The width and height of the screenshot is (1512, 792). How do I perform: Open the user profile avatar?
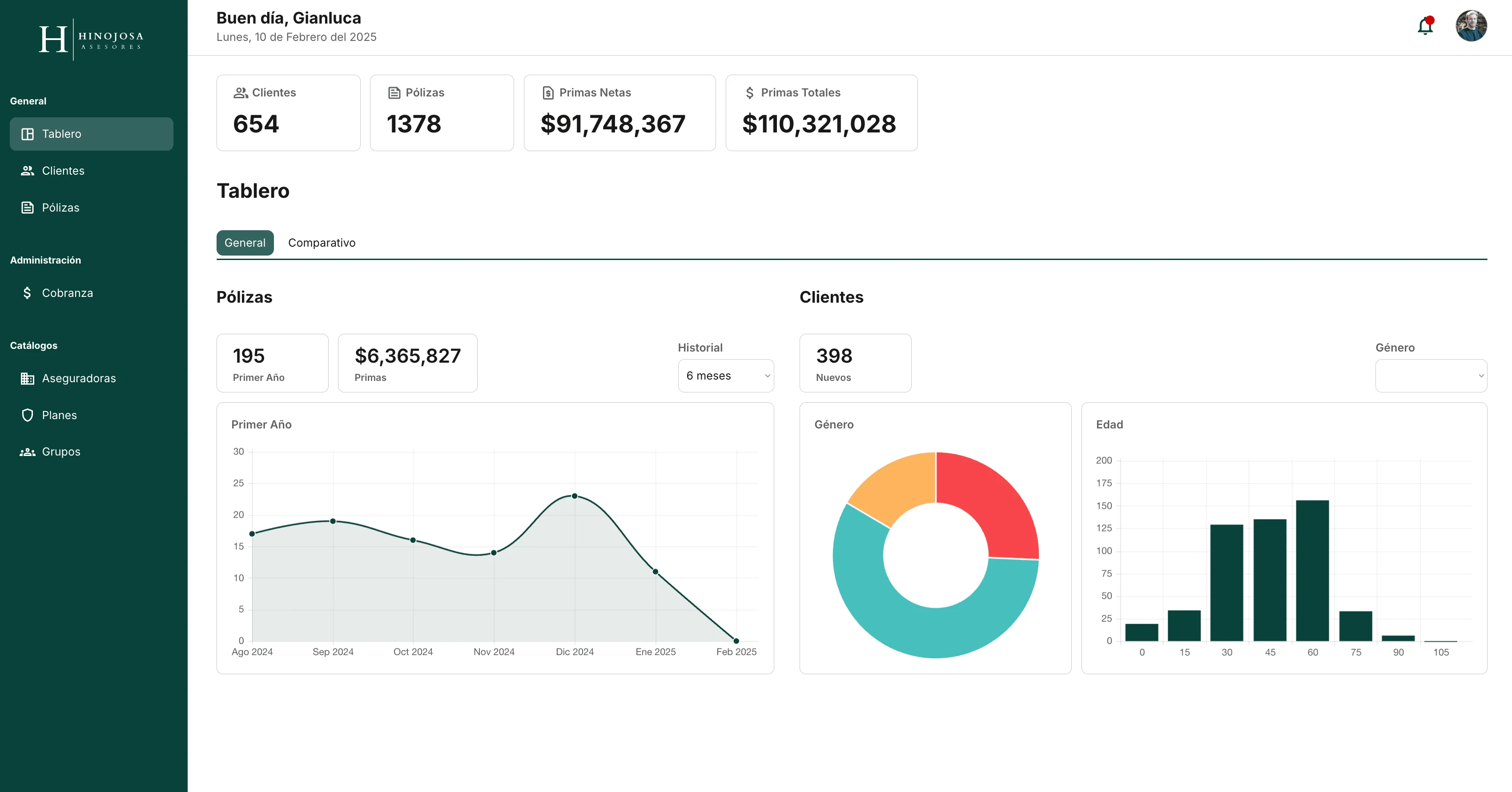tap(1471, 26)
